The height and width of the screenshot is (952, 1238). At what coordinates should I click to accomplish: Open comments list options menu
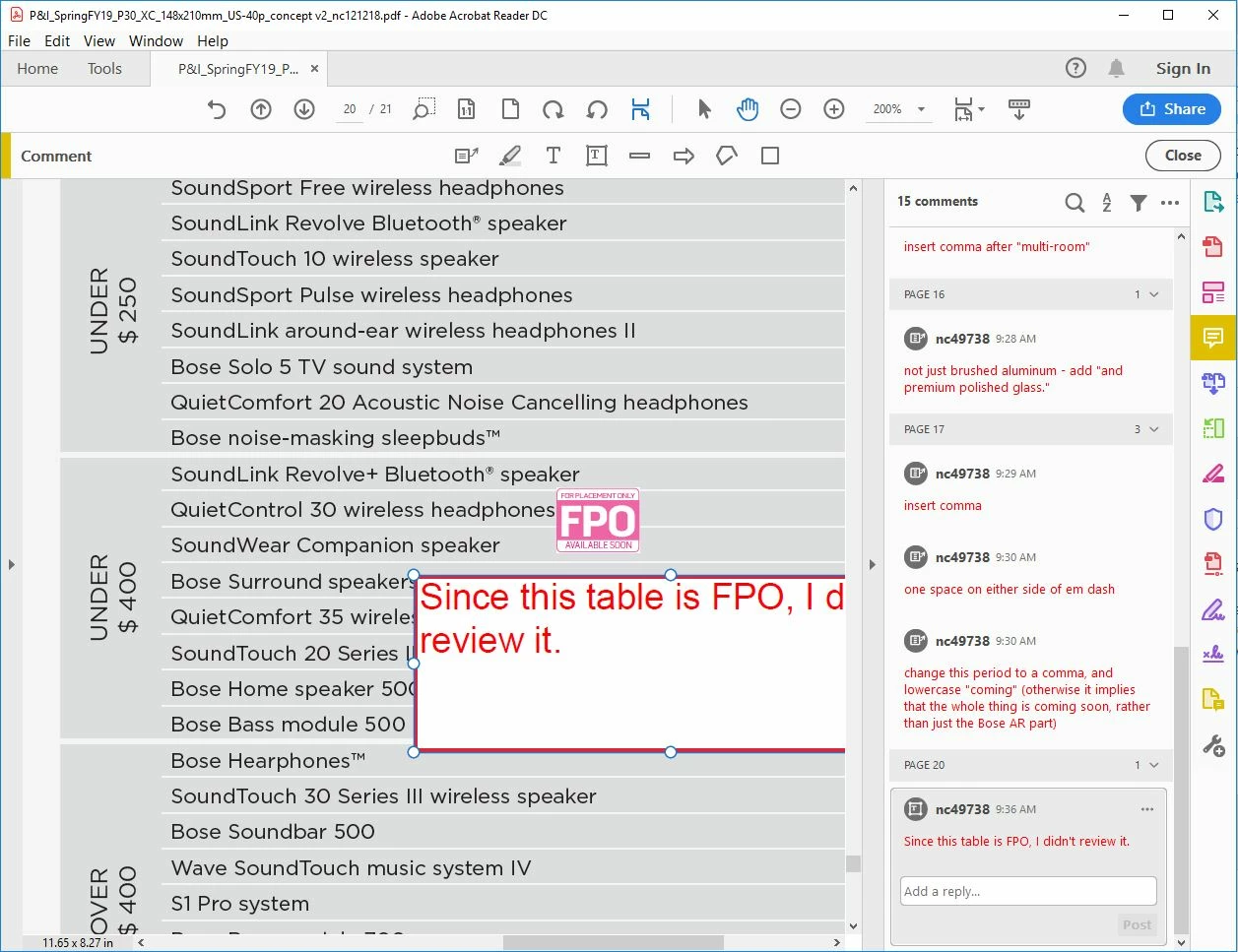1170,202
